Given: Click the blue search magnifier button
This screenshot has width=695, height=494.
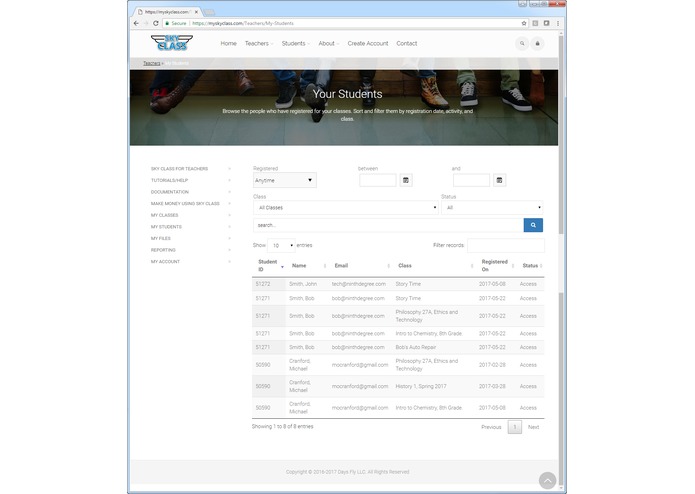Looking at the screenshot, I should pyautogui.click(x=533, y=225).
